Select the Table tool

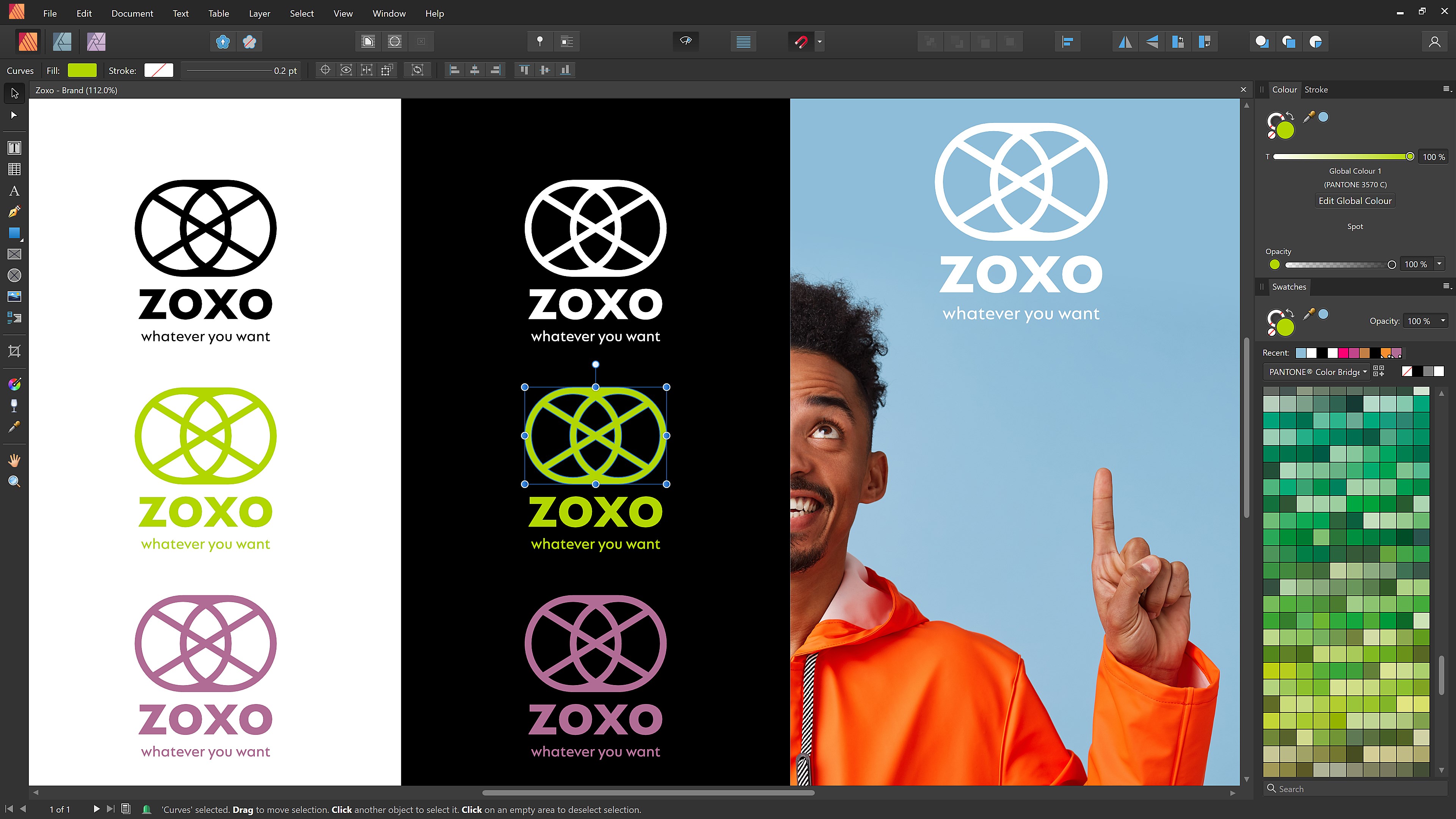[x=14, y=169]
